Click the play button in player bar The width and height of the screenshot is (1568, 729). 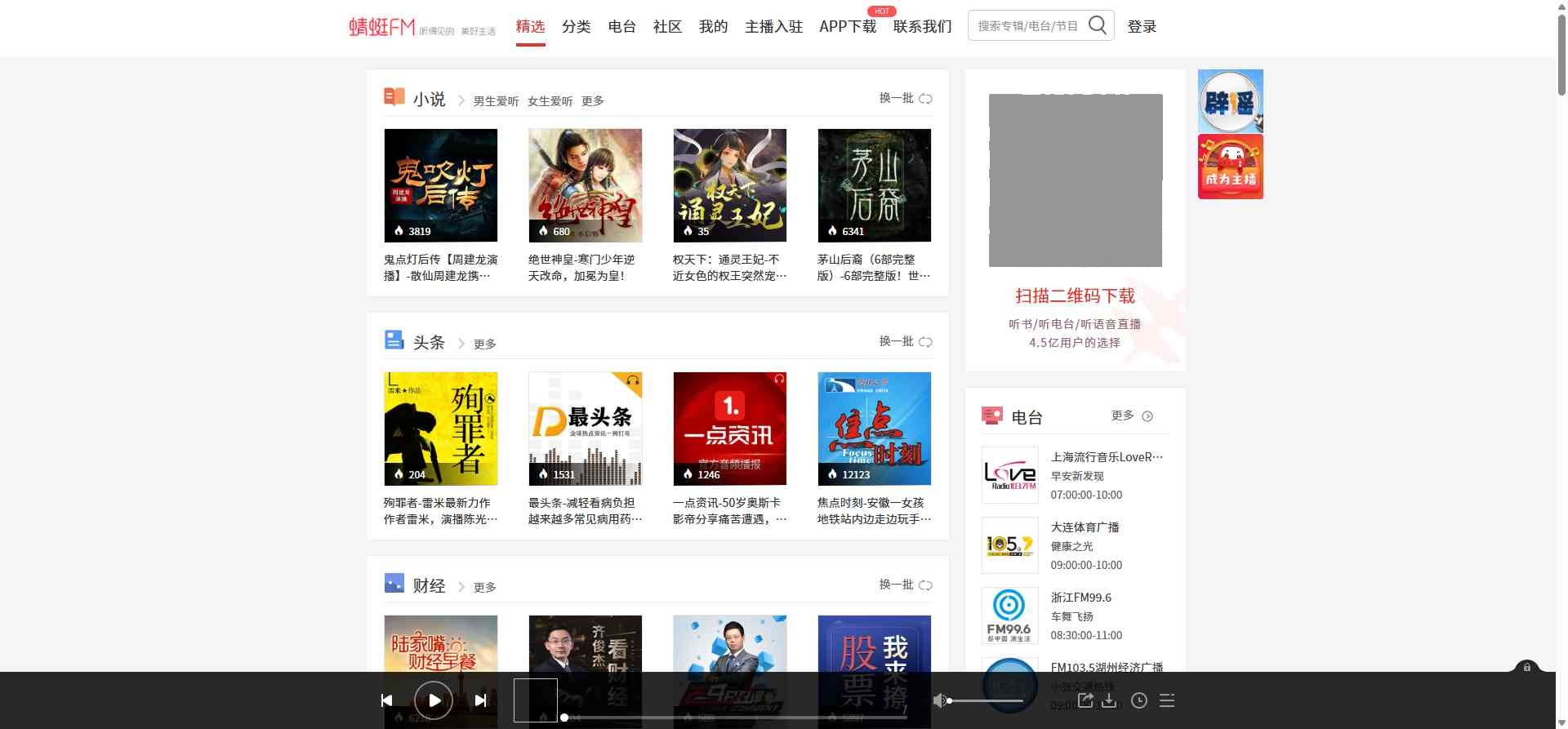pyautogui.click(x=434, y=700)
